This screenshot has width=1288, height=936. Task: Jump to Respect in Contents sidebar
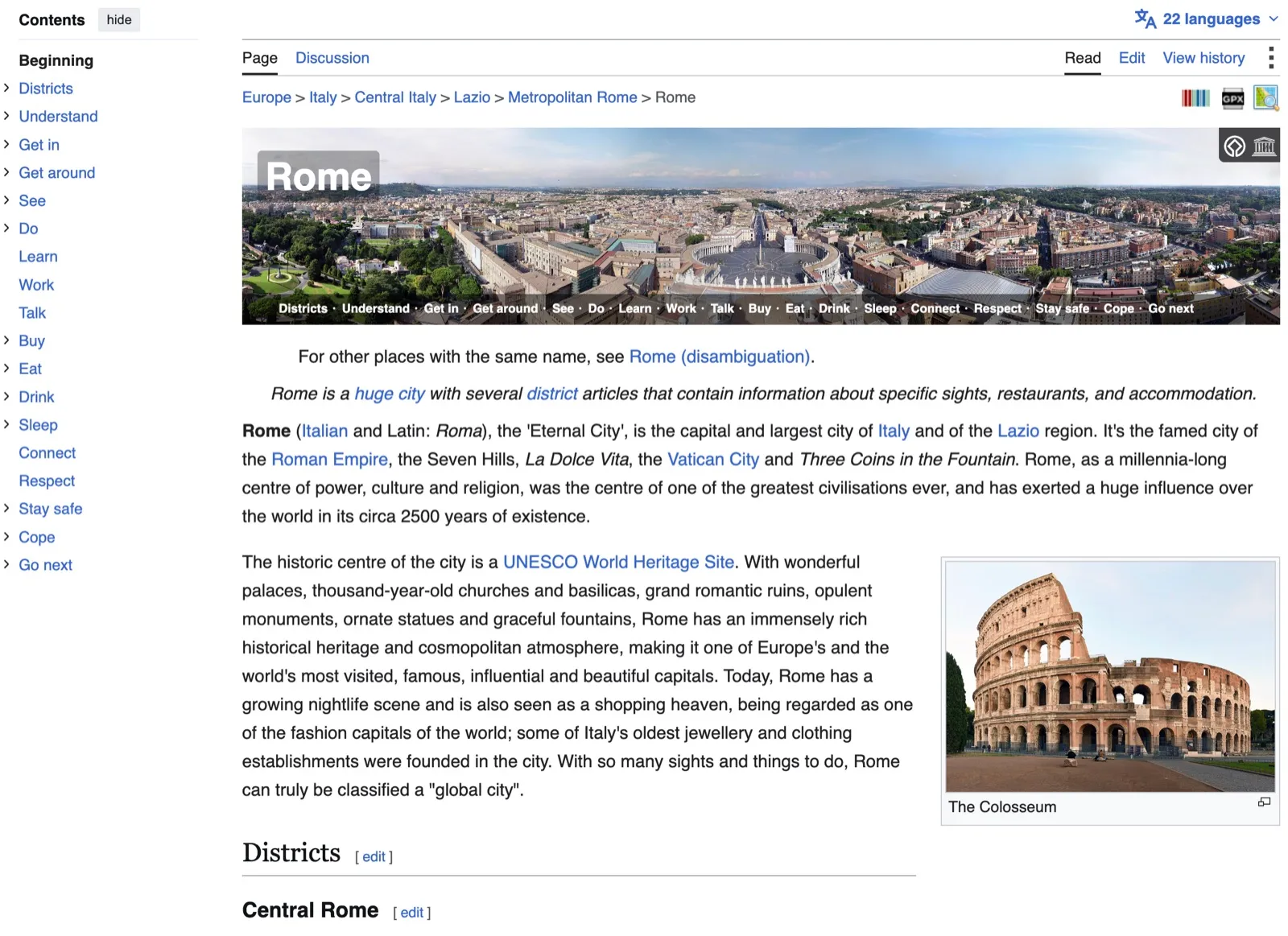click(x=47, y=480)
